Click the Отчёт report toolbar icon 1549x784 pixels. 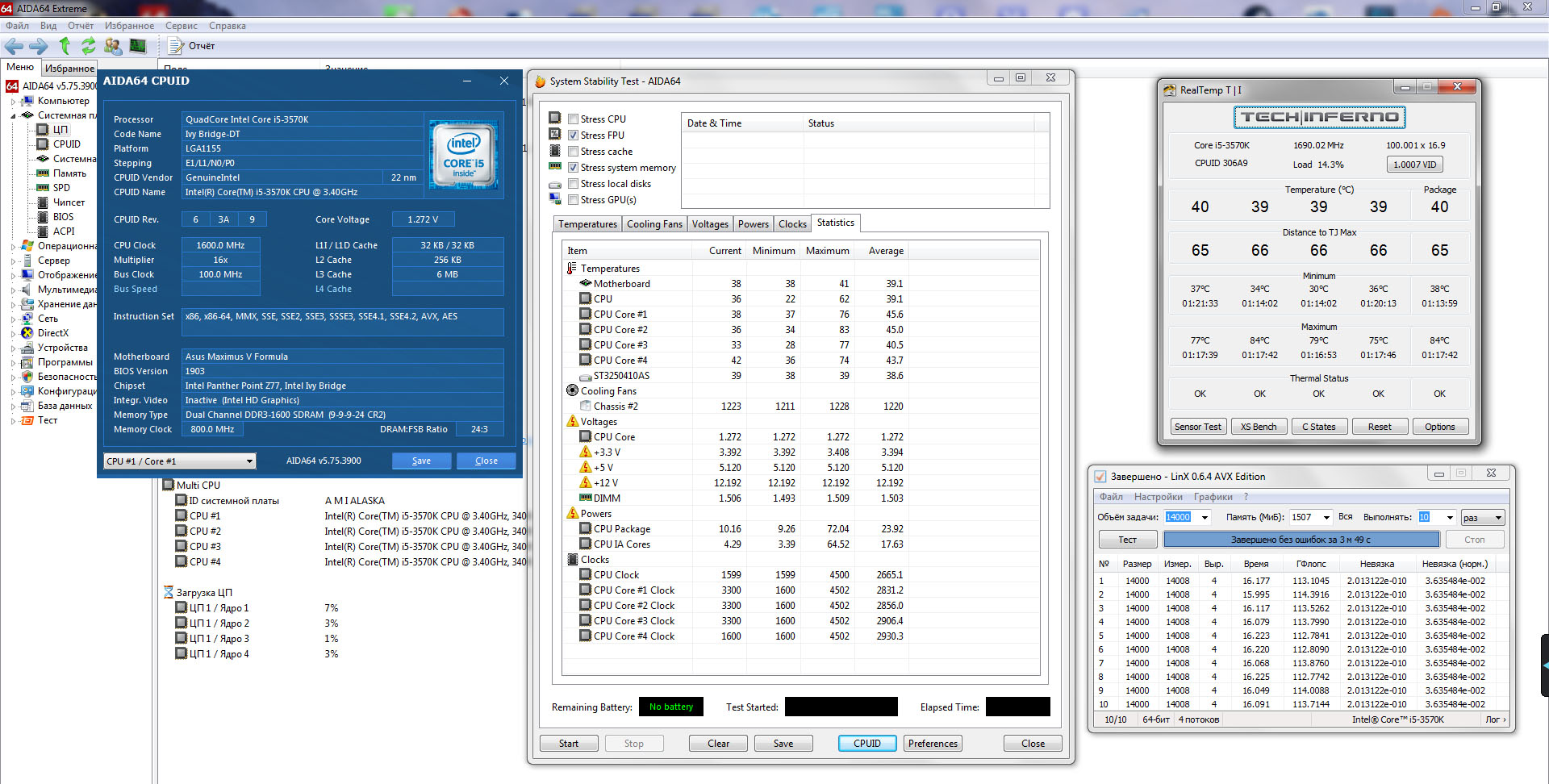176,46
